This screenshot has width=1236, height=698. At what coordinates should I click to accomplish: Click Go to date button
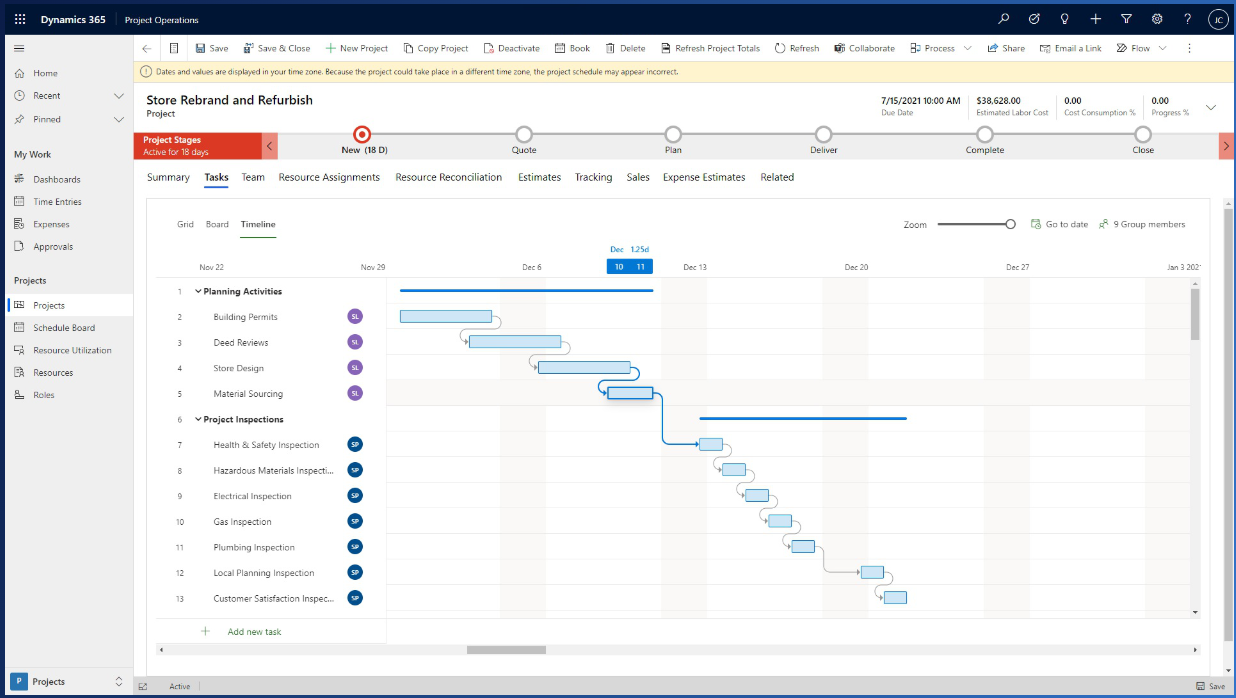click(x=1060, y=224)
